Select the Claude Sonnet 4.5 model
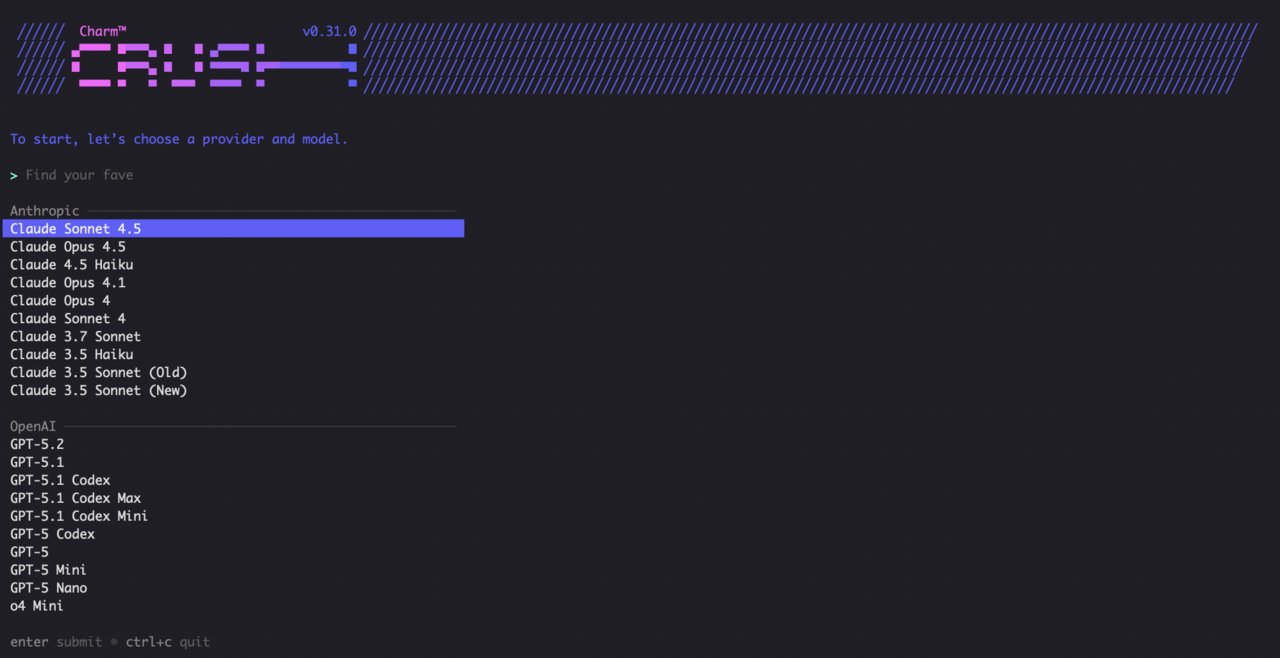Viewport: 1280px width, 658px height. click(x=76, y=229)
